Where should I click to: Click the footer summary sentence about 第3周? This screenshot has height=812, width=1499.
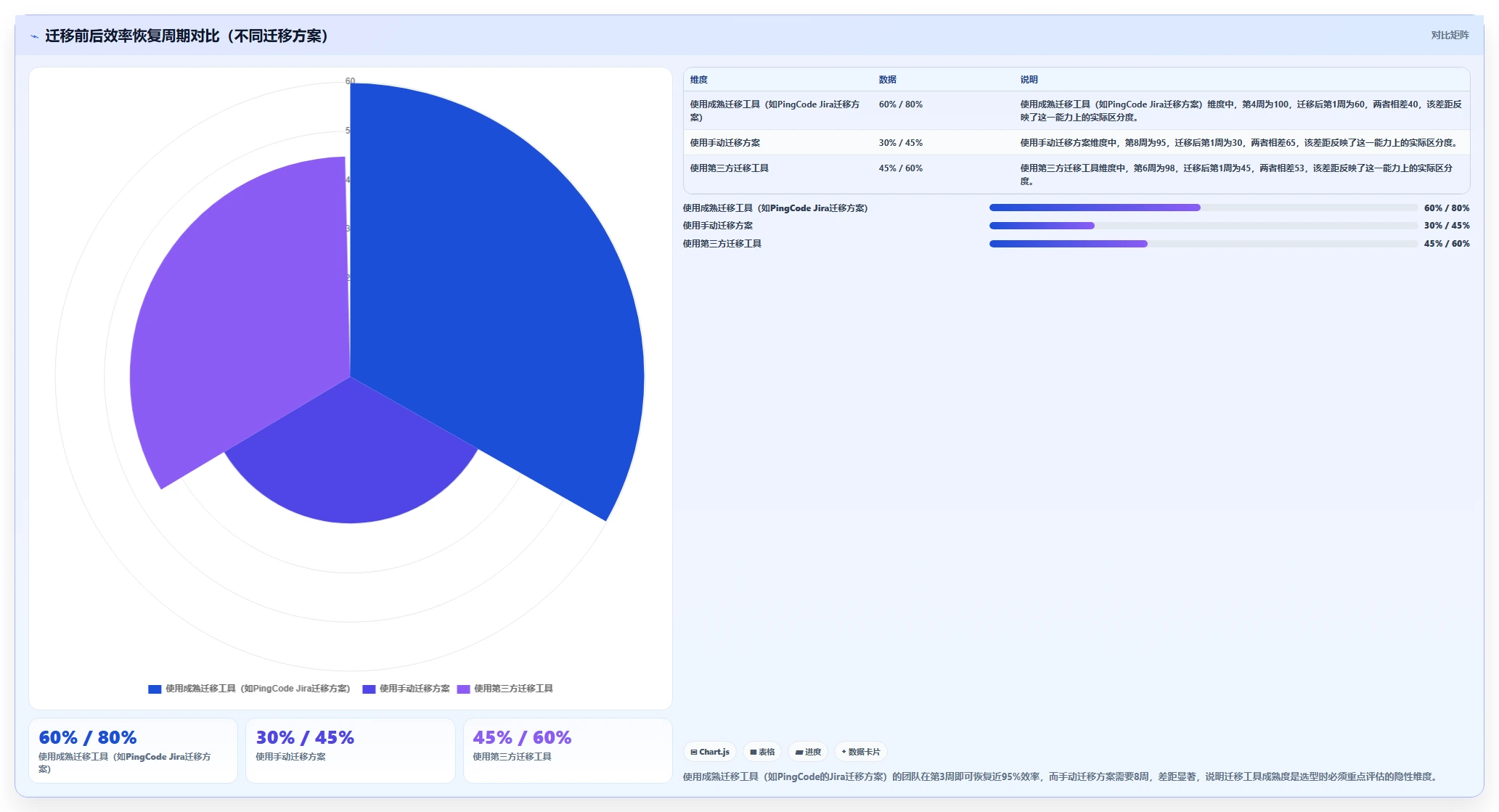1061,776
